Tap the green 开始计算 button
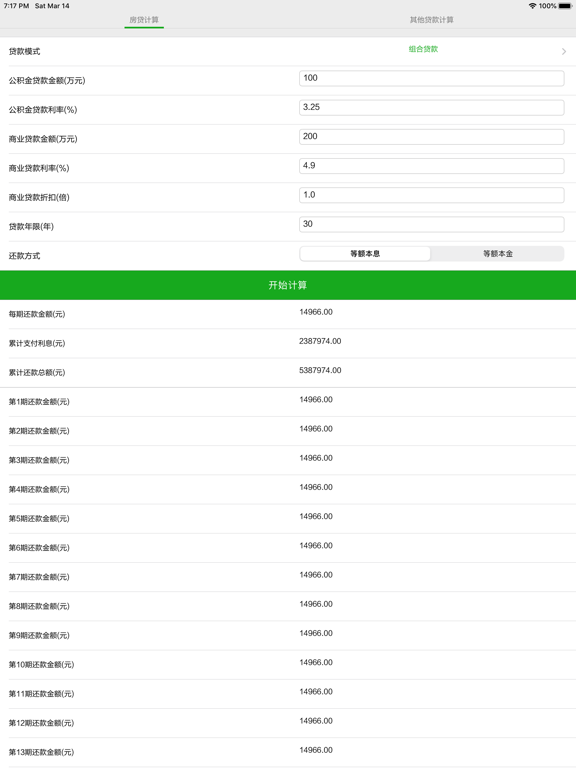This screenshot has width=576, height=768. [x=288, y=285]
